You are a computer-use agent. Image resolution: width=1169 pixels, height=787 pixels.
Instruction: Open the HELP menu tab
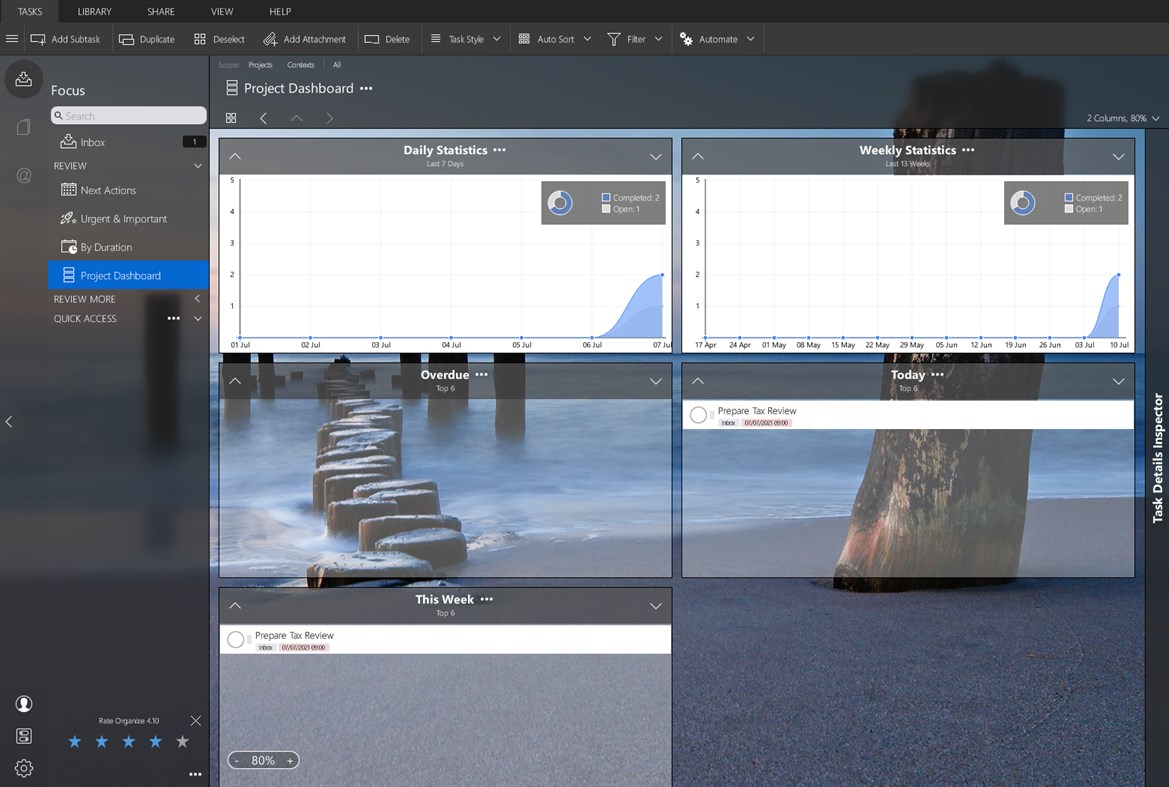pos(280,11)
